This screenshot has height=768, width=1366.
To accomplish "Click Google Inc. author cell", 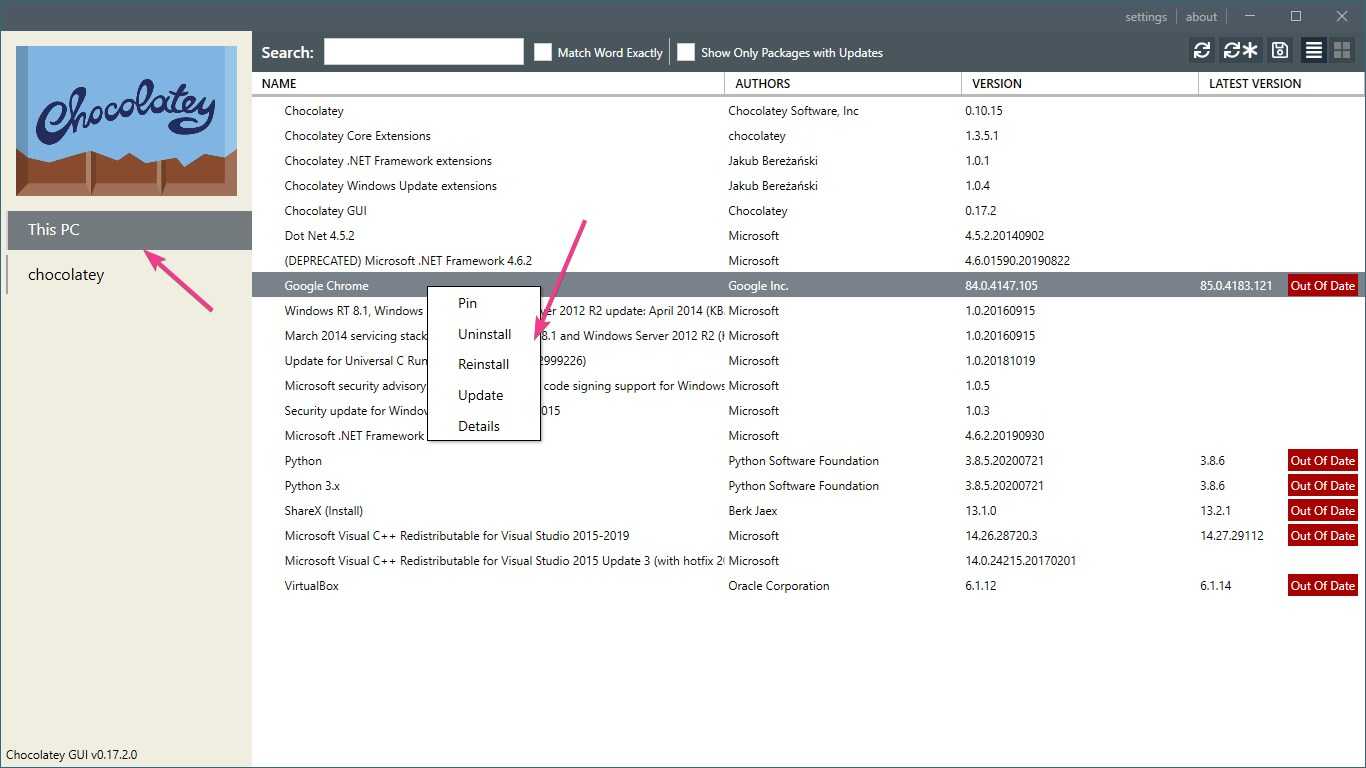I will [x=758, y=286].
